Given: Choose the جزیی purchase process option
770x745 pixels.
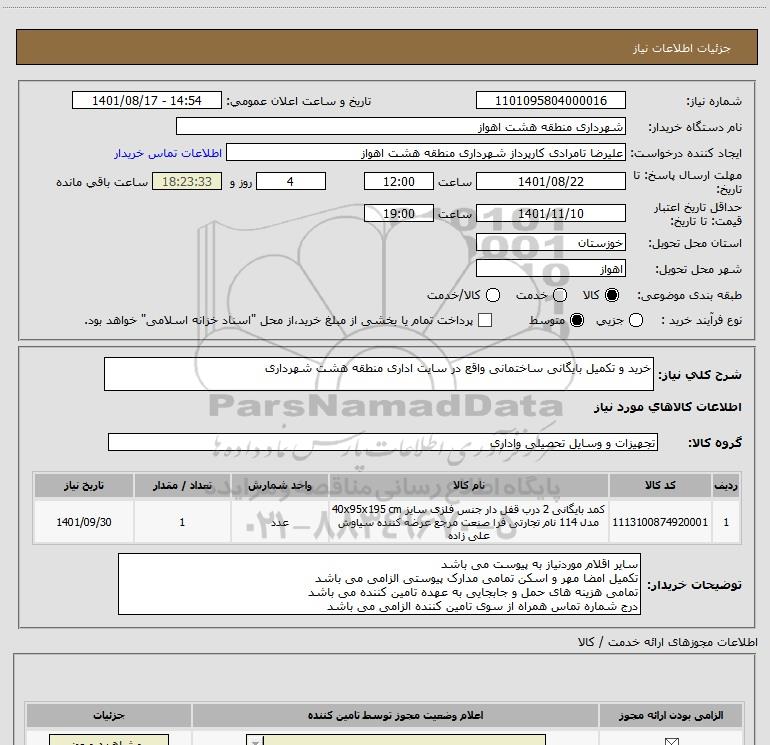Looking at the screenshot, I should [x=635, y=320].
